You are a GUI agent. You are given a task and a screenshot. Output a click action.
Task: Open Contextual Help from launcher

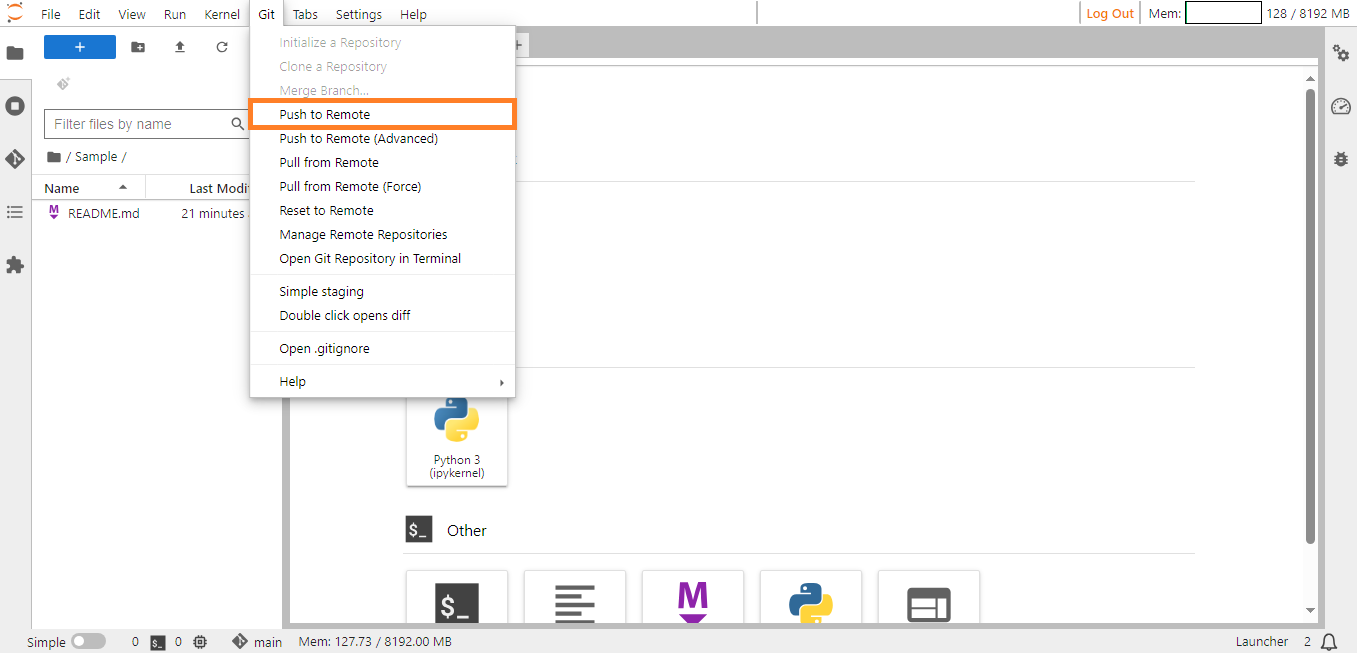[929, 596]
